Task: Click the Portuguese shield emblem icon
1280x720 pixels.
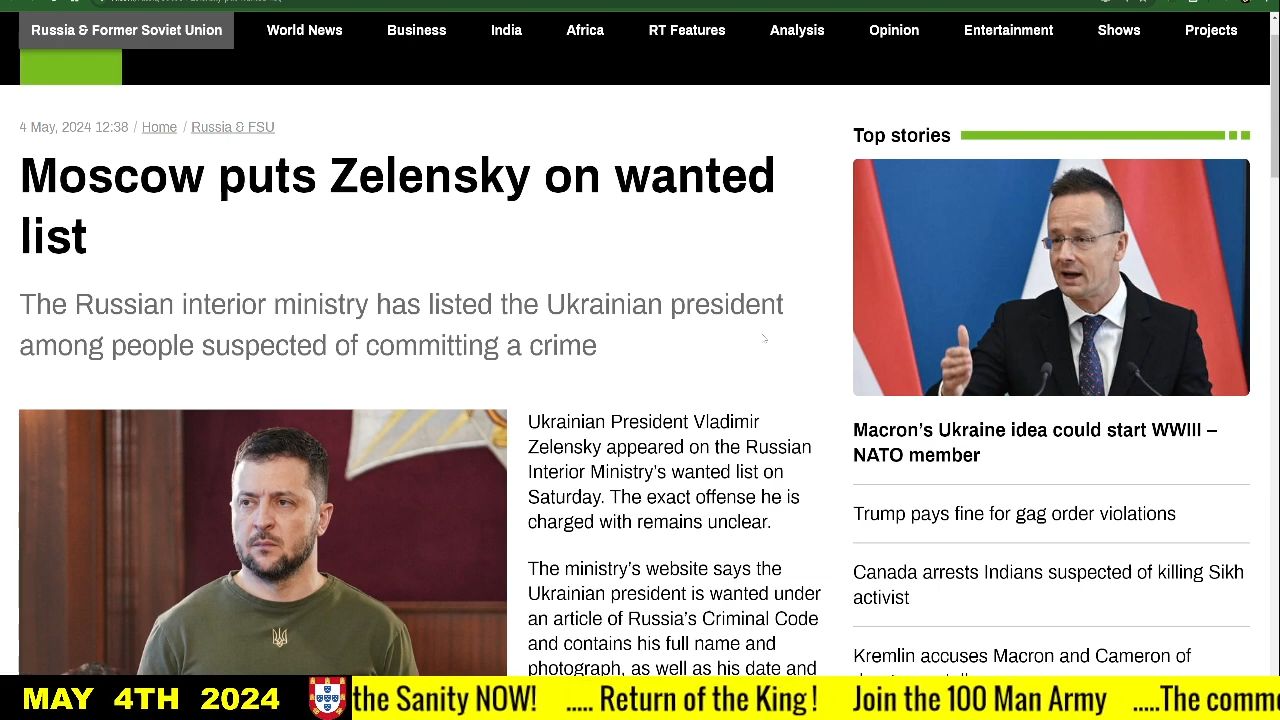Action: pyautogui.click(x=327, y=698)
